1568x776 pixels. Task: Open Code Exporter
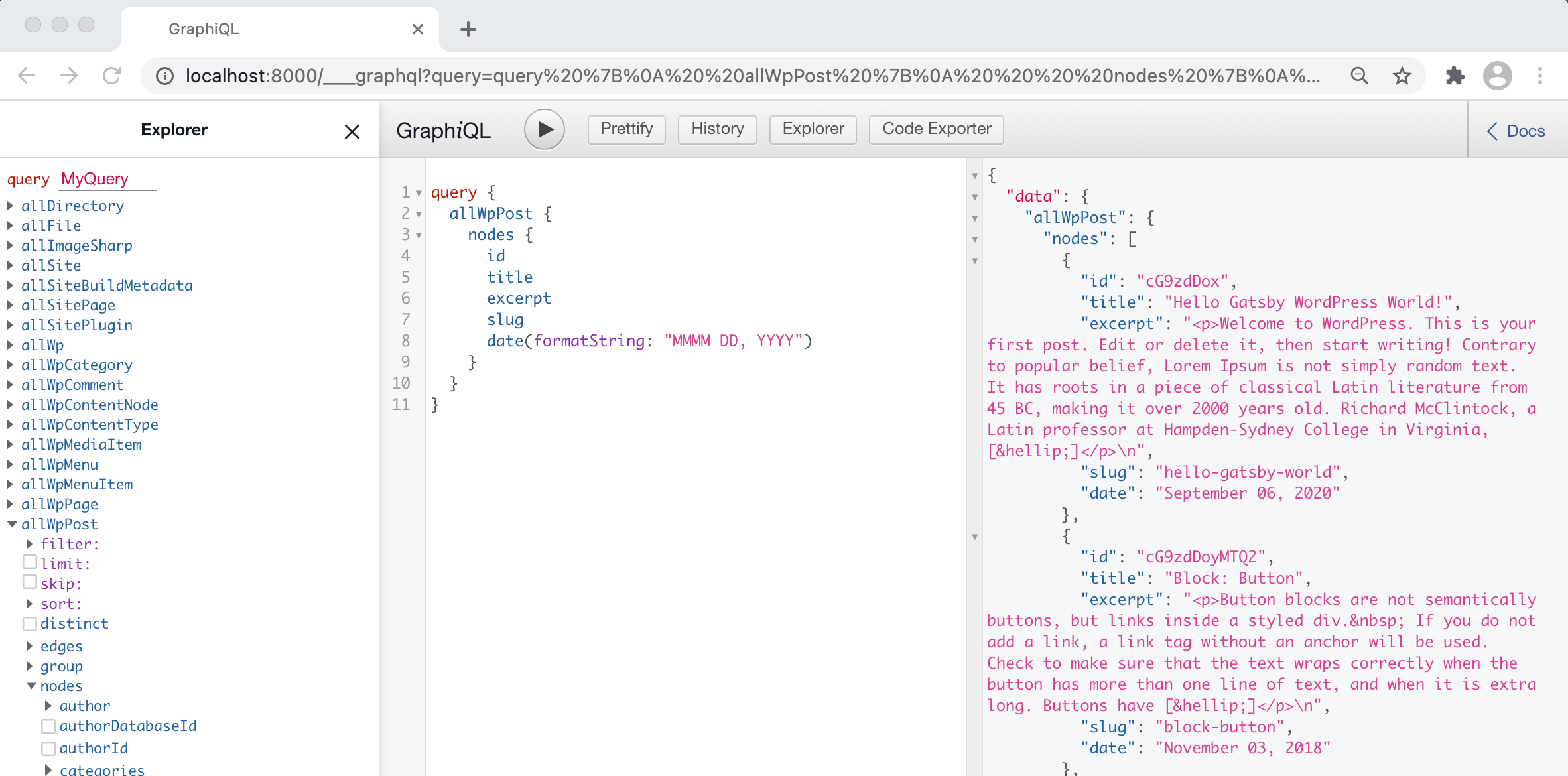[937, 129]
